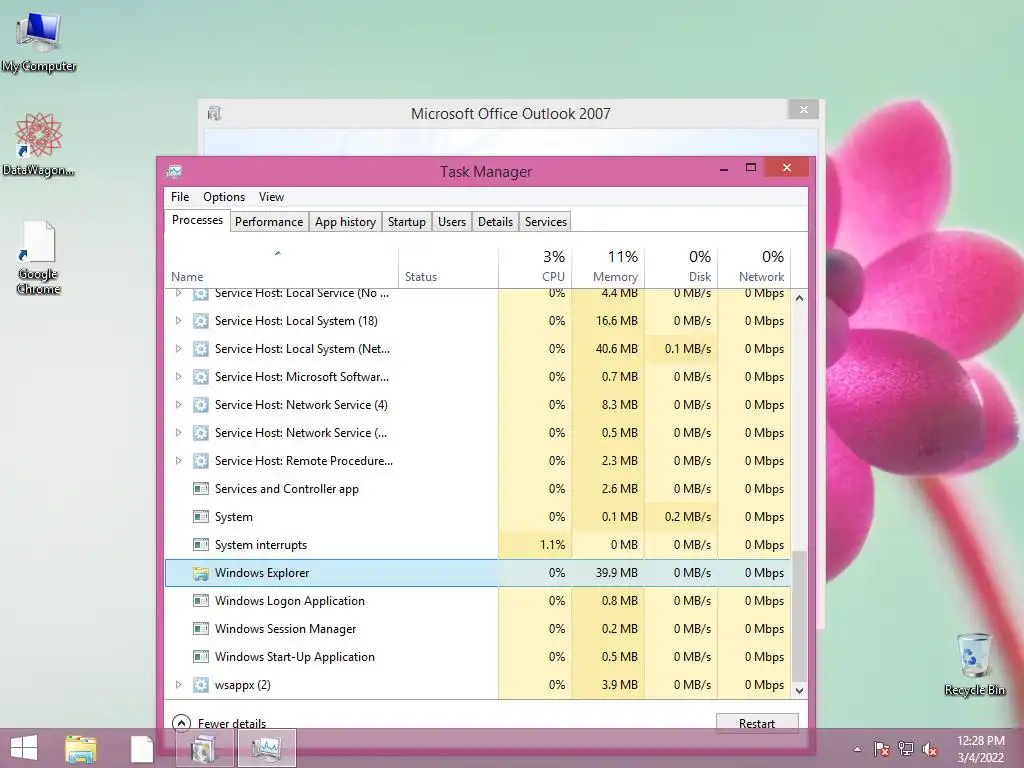1024x768 pixels.
Task: Select the Windows Session Manager row
Action: pyautogui.click(x=478, y=629)
